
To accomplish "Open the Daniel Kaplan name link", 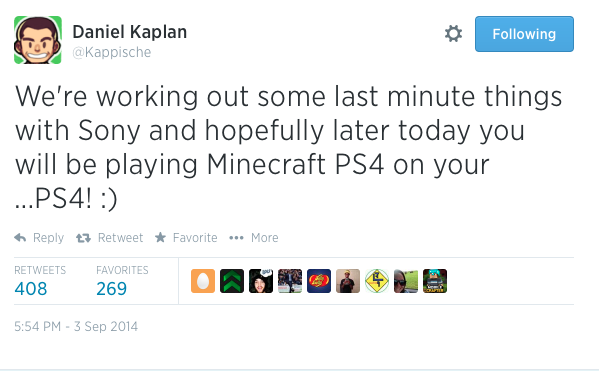I will pos(130,32).
